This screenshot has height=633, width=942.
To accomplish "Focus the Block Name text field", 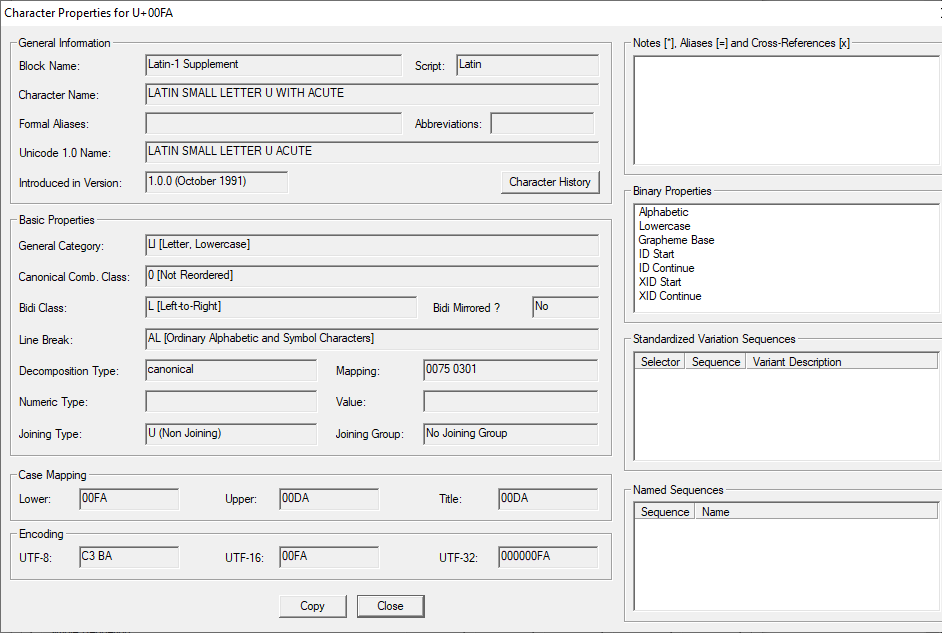I will pyautogui.click(x=273, y=65).
